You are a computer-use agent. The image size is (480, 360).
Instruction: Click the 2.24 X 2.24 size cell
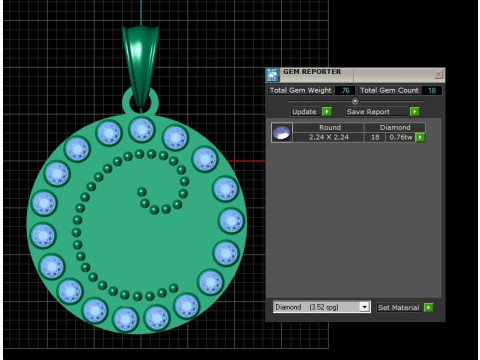pos(328,137)
